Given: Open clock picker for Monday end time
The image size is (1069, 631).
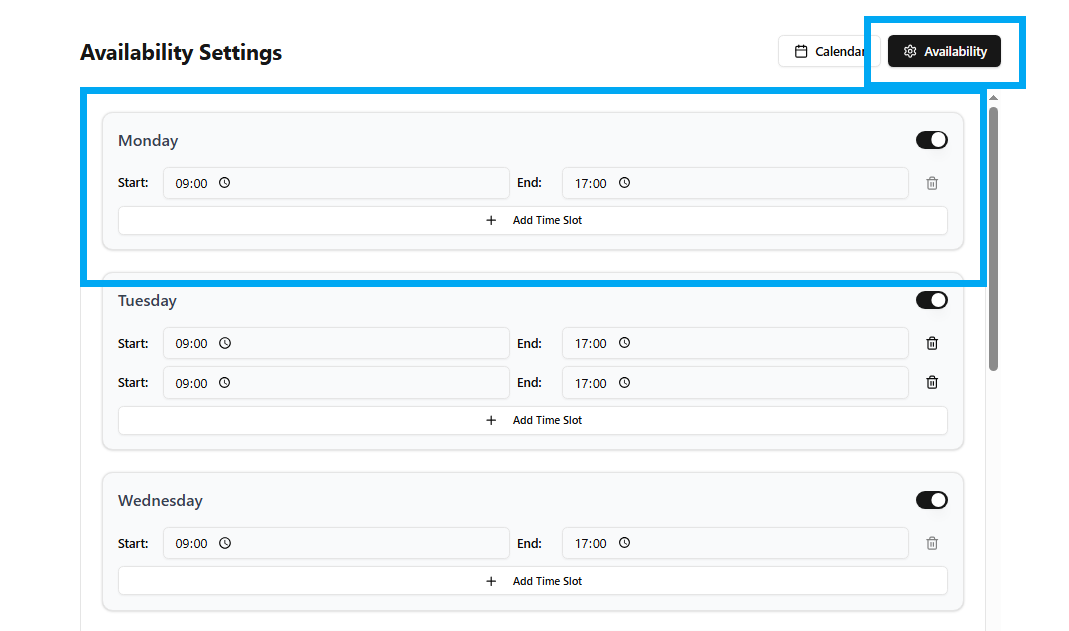Looking at the screenshot, I should (x=624, y=183).
